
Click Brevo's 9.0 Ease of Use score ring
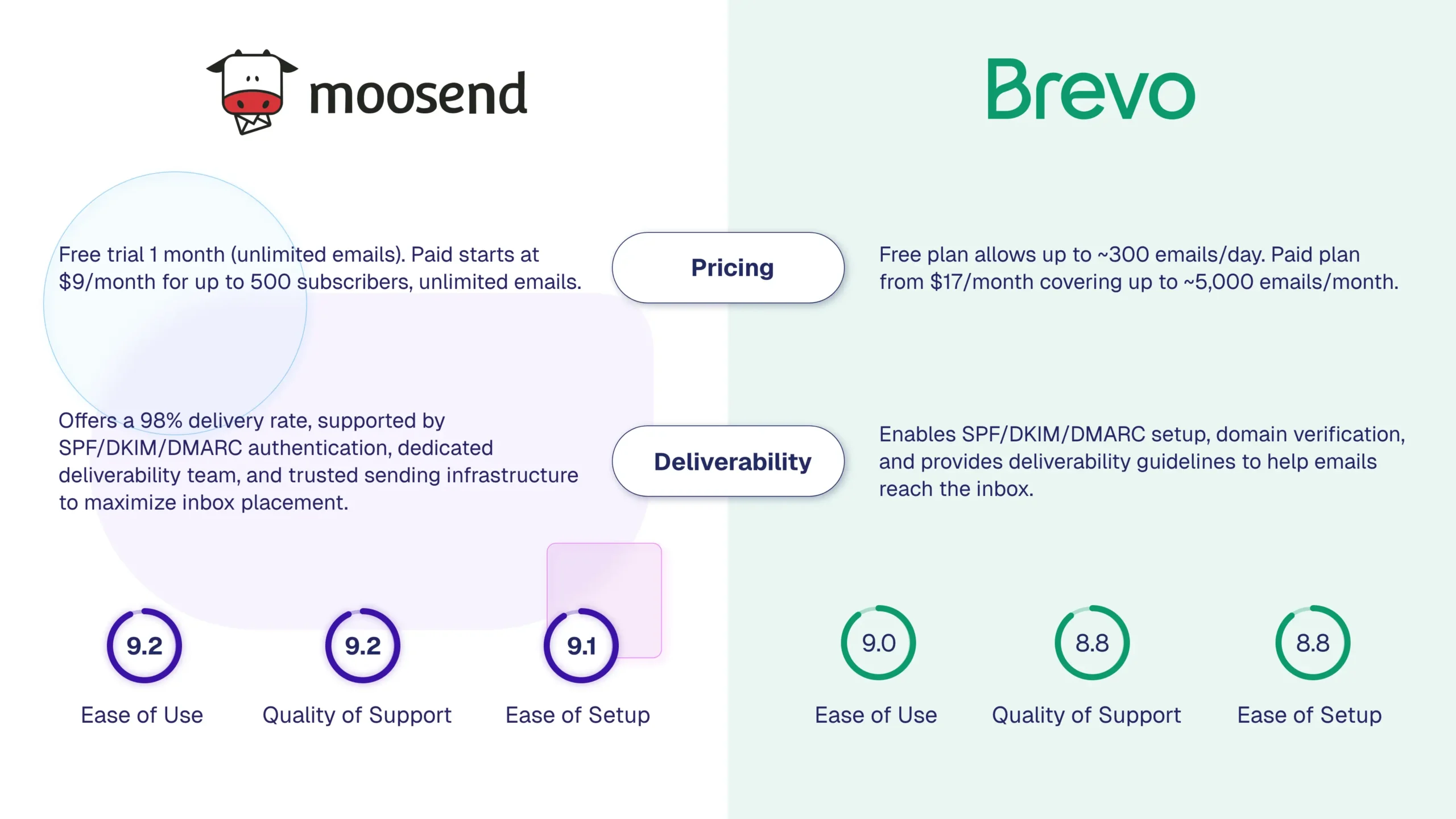pos(878,643)
